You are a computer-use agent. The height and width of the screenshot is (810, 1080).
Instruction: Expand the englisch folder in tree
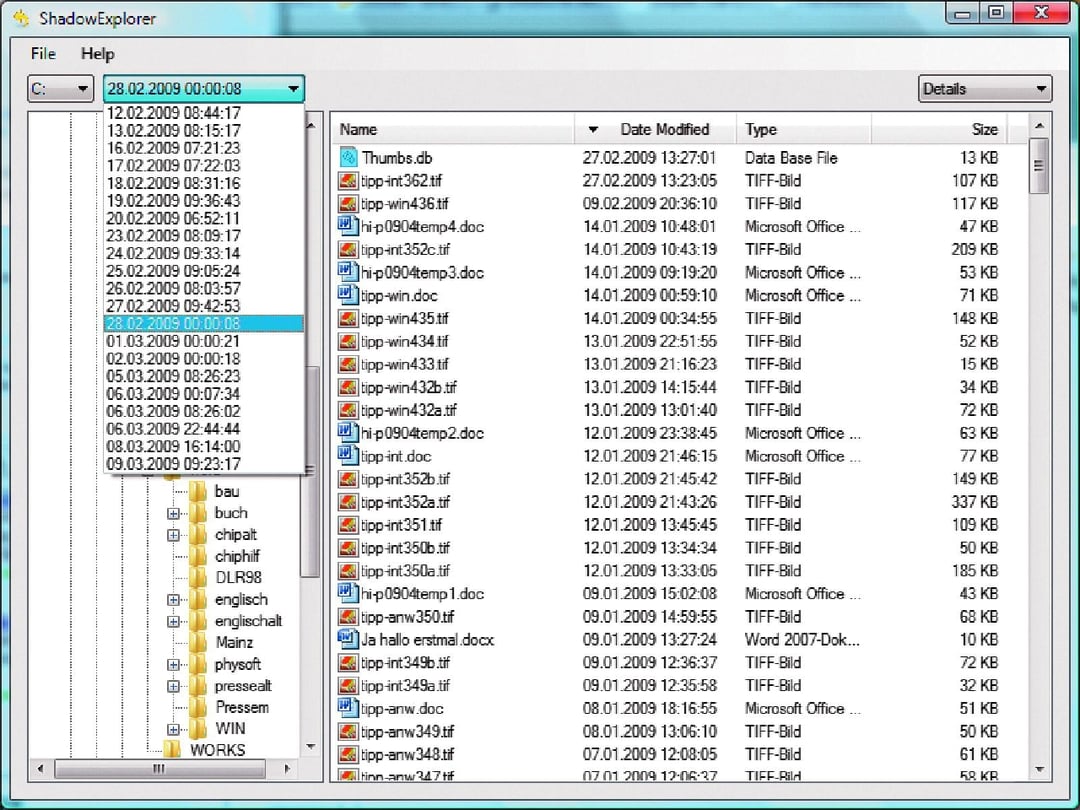point(173,600)
